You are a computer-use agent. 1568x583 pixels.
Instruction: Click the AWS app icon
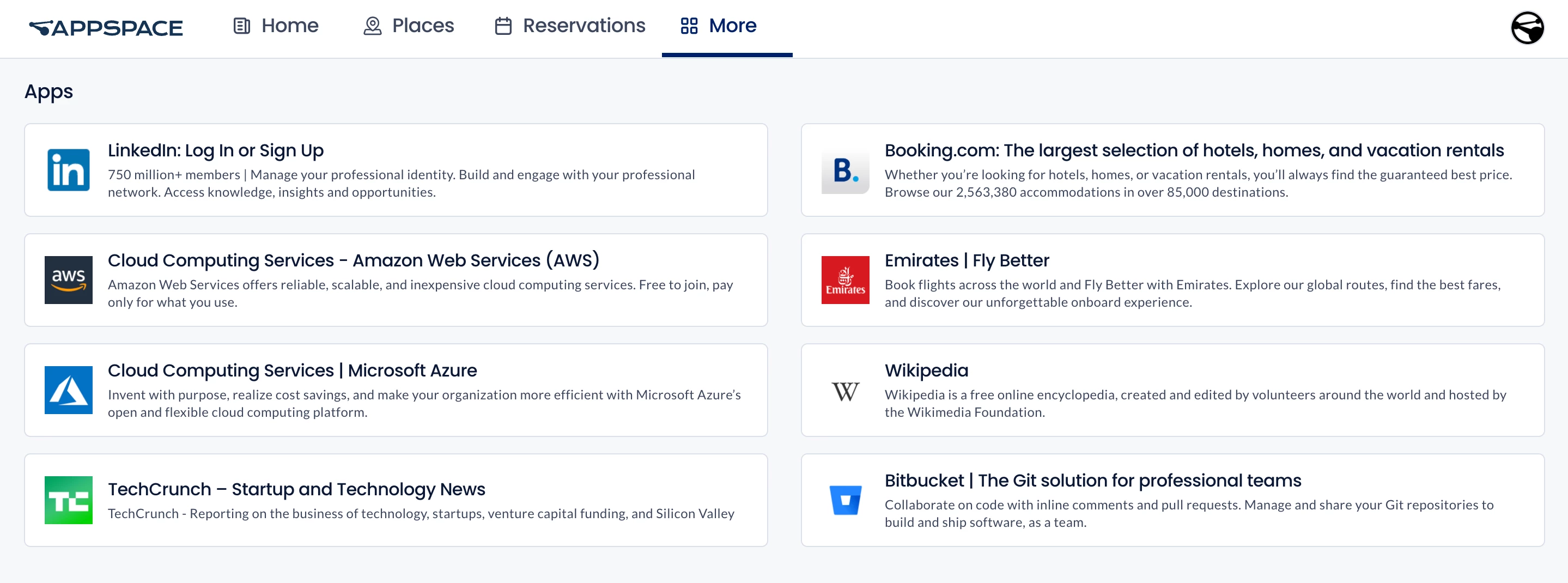tap(68, 280)
